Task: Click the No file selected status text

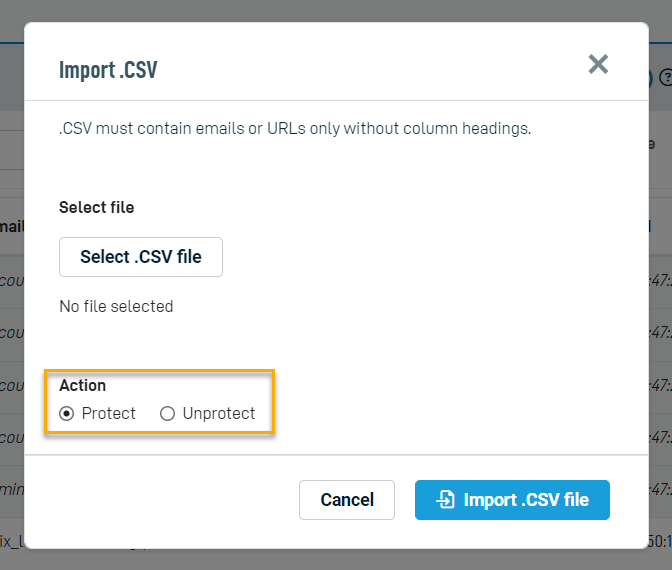Action: [116, 306]
